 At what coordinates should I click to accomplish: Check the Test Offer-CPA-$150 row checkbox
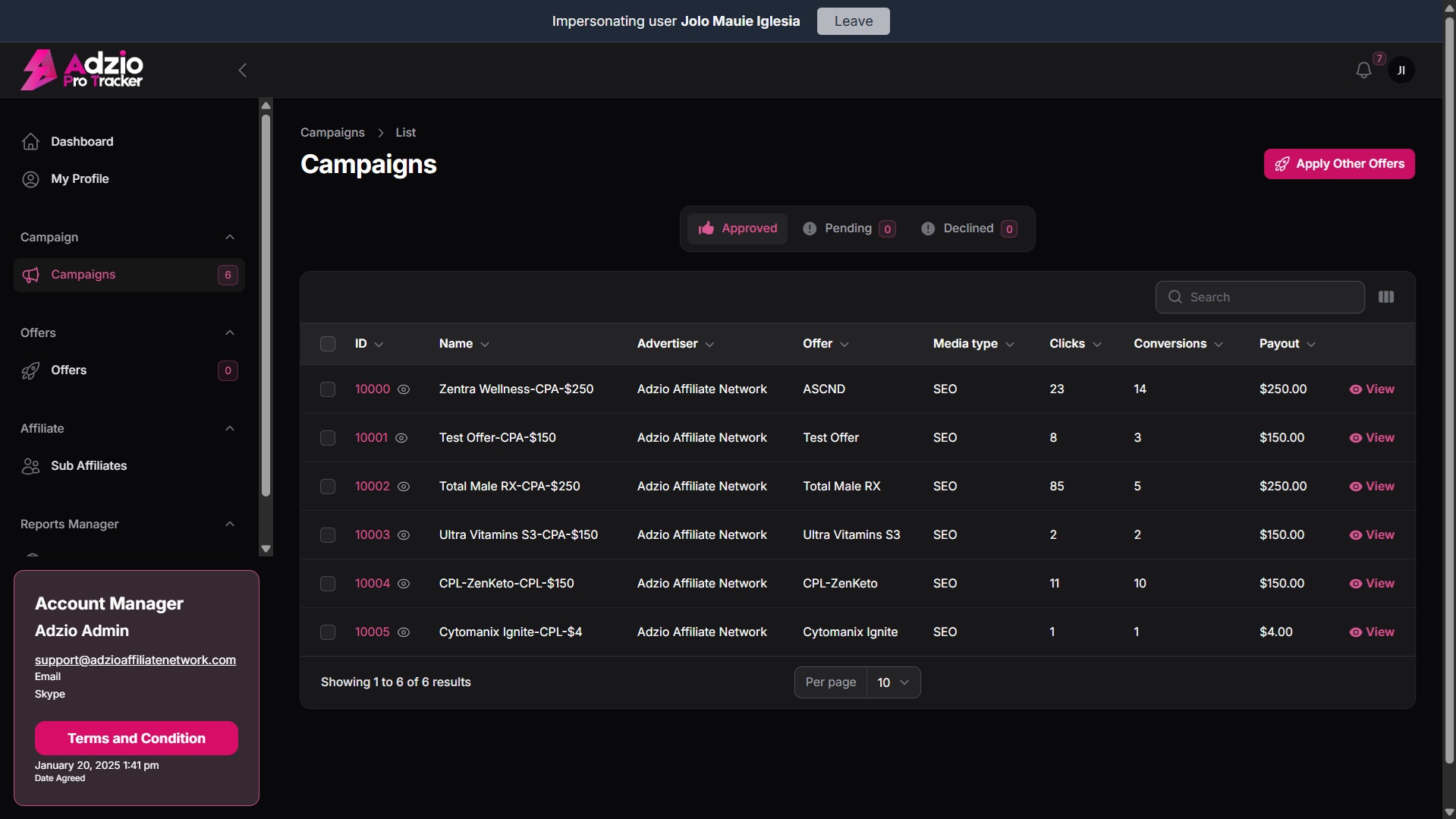[x=328, y=438]
